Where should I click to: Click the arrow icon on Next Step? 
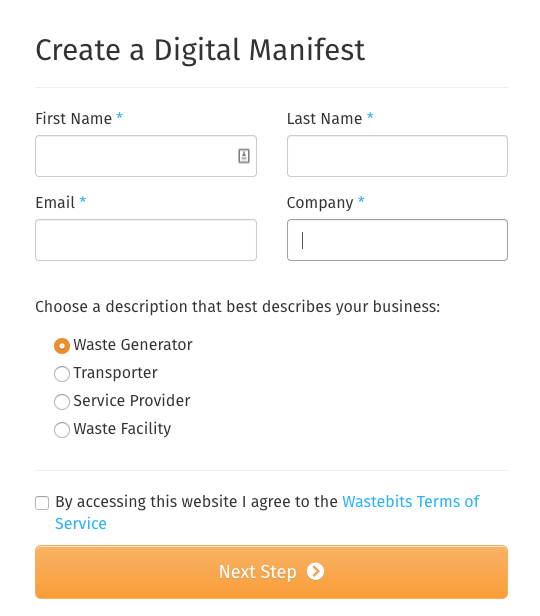[x=315, y=571]
